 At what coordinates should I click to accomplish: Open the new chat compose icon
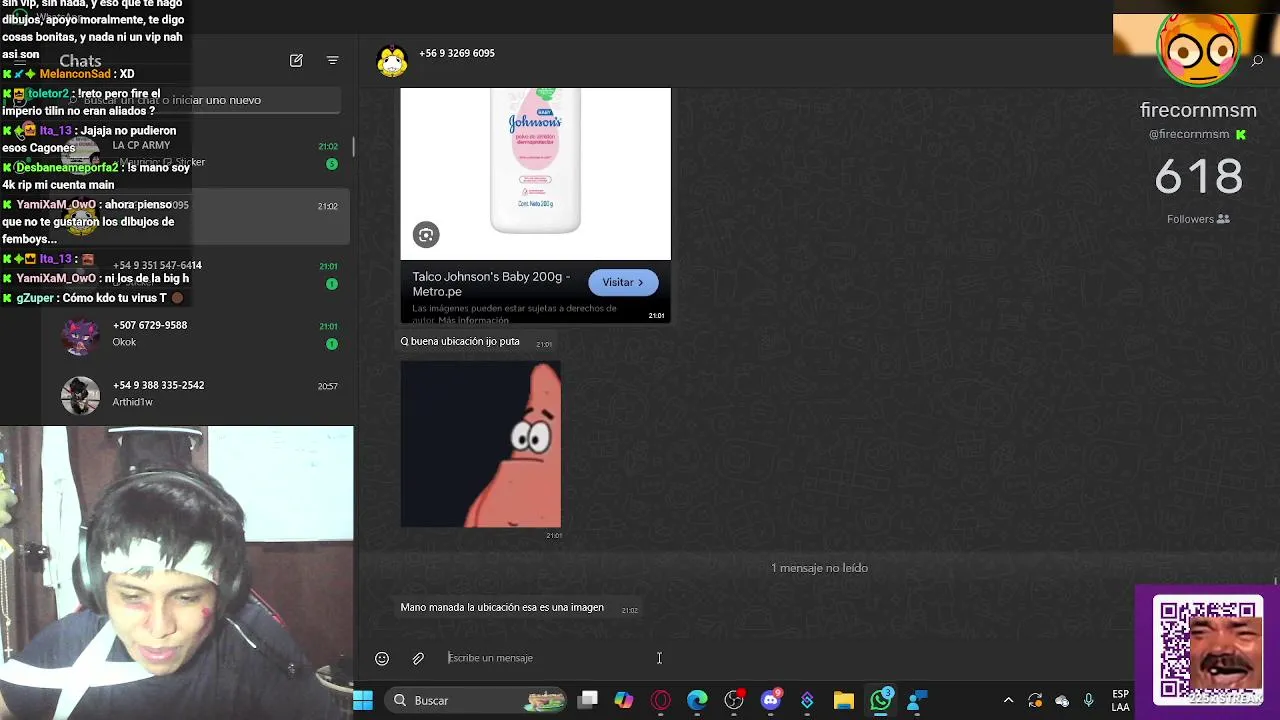296,60
